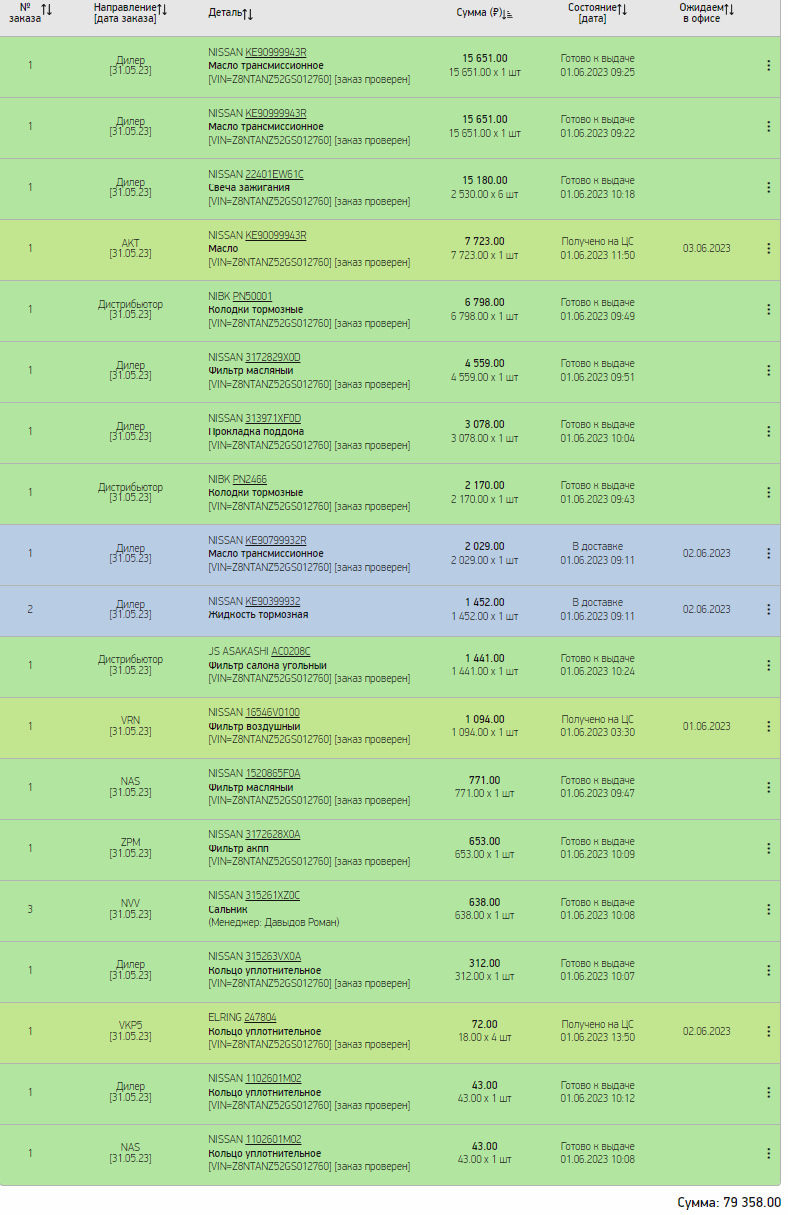Open part link KE90099943R for Масло
This screenshot has width=788, height=1215.
point(276,235)
